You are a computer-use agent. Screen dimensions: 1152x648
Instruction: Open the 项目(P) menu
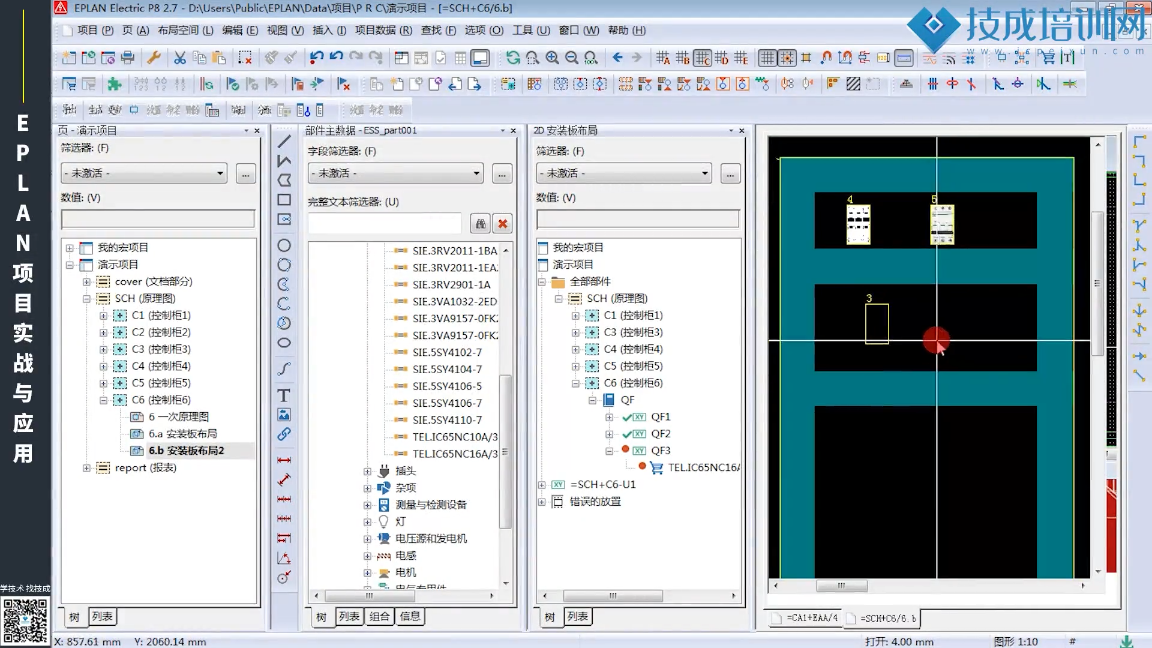pyautogui.click(x=96, y=30)
